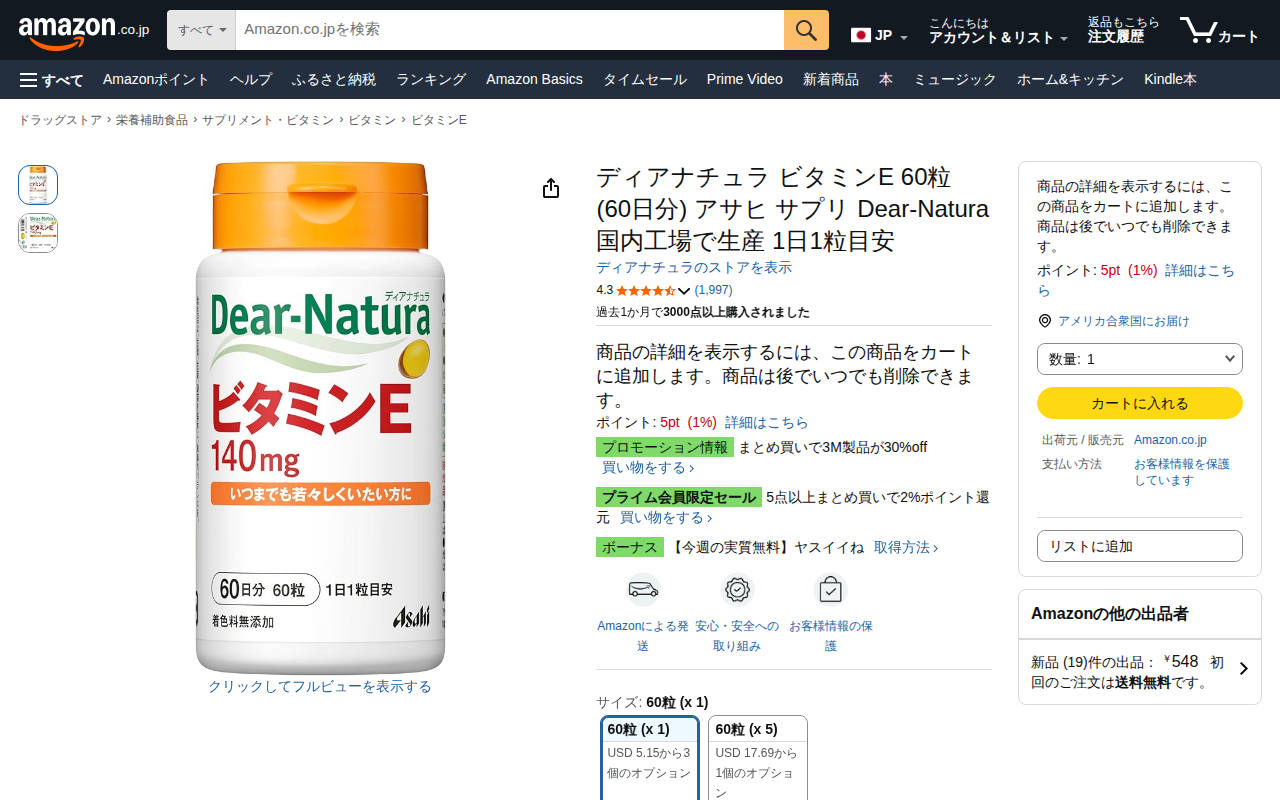Click クリックしてフルビューを表示する link
This screenshot has height=800, width=1280.
tap(320, 687)
